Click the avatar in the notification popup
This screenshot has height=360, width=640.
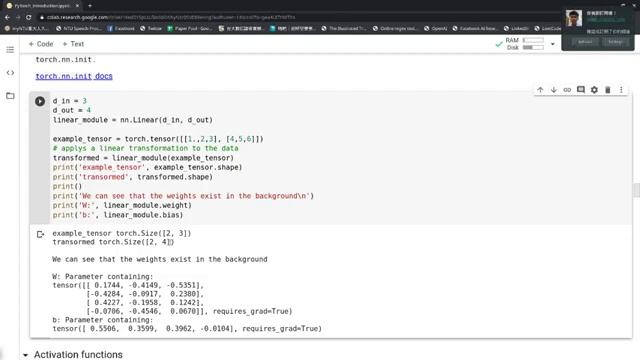(x=573, y=18)
